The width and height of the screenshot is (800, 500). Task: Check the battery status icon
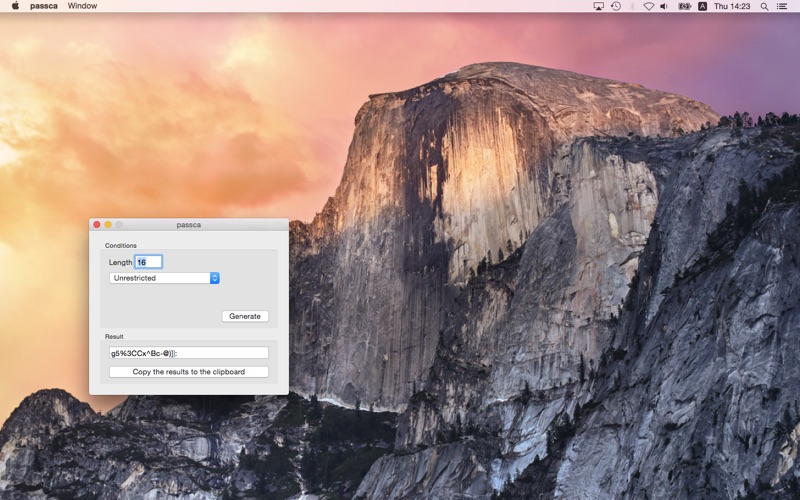pyautogui.click(x=684, y=6)
